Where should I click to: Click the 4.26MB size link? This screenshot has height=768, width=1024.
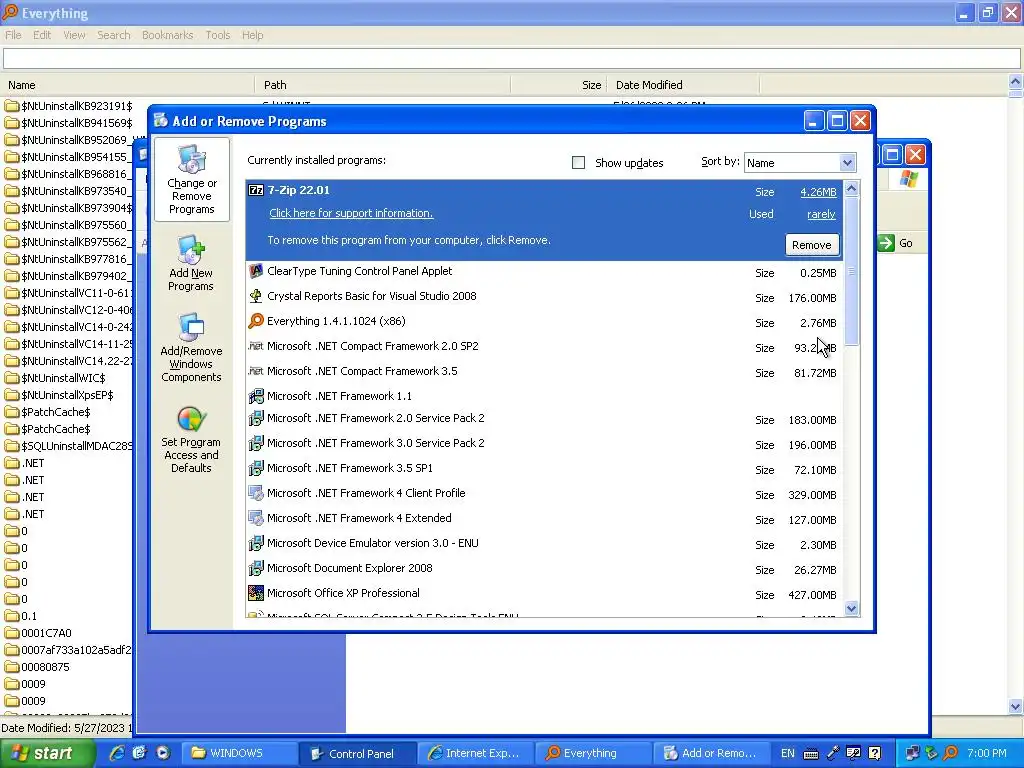[818, 192]
